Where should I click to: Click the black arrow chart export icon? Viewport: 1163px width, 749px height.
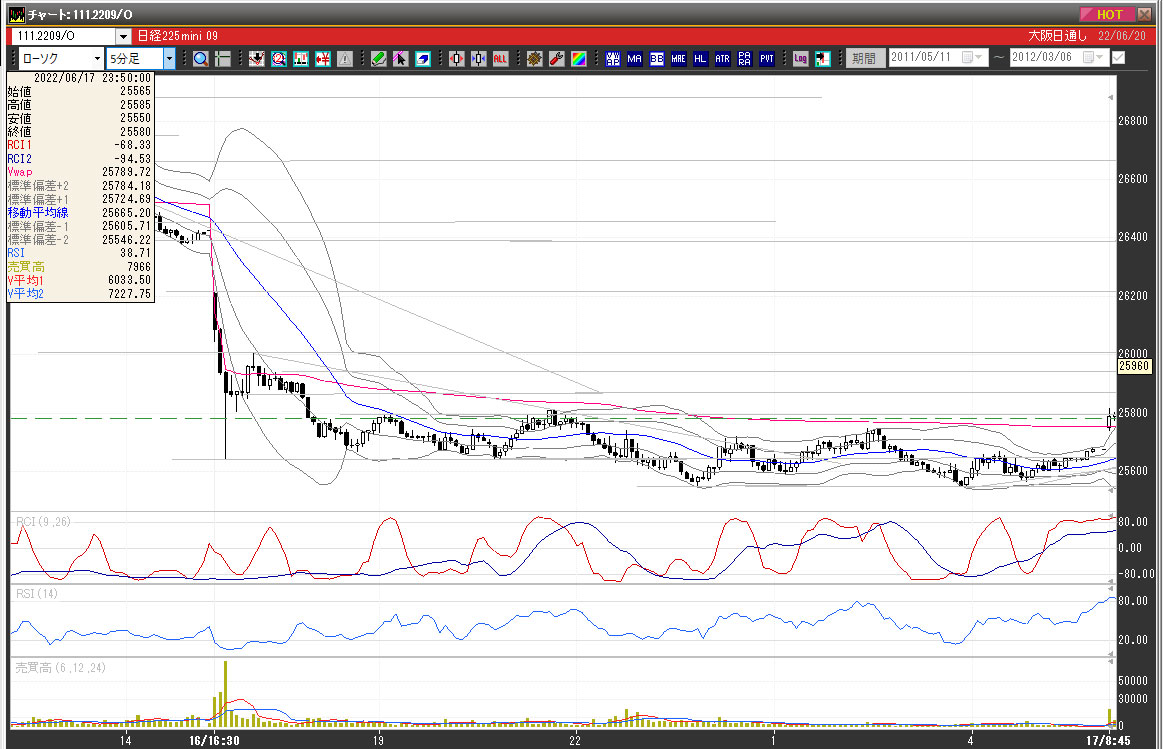[823, 59]
